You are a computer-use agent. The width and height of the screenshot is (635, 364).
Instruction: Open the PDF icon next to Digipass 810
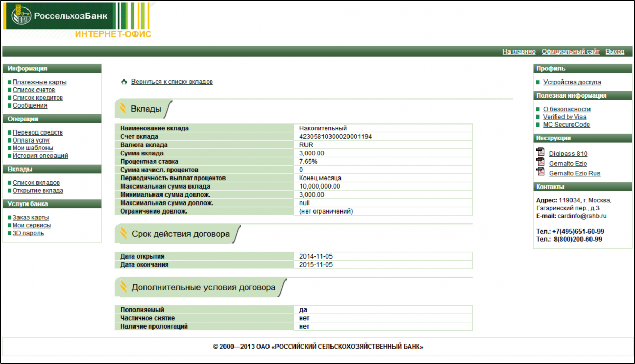(540, 152)
